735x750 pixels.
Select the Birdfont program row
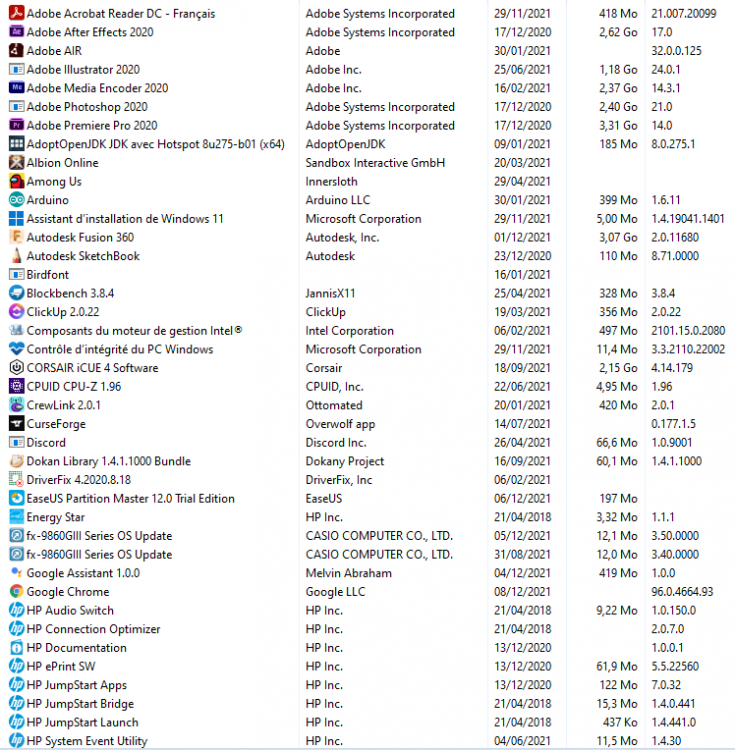(367, 275)
